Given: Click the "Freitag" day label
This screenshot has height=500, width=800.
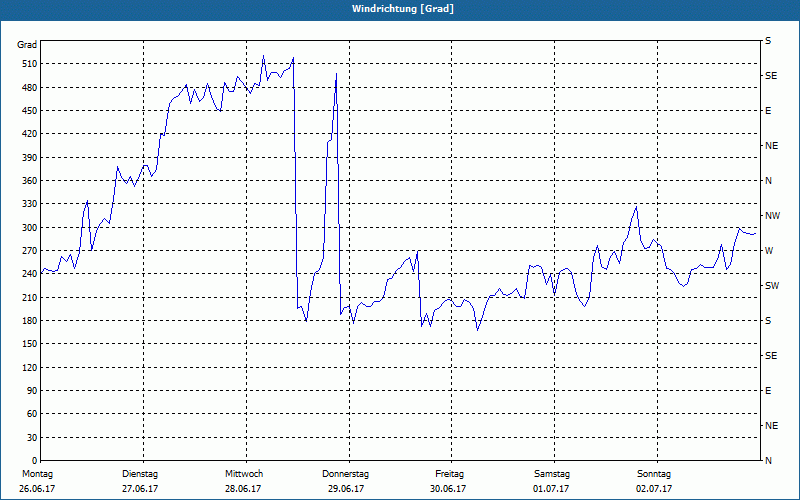Looking at the screenshot, I should pyautogui.click(x=449, y=474).
